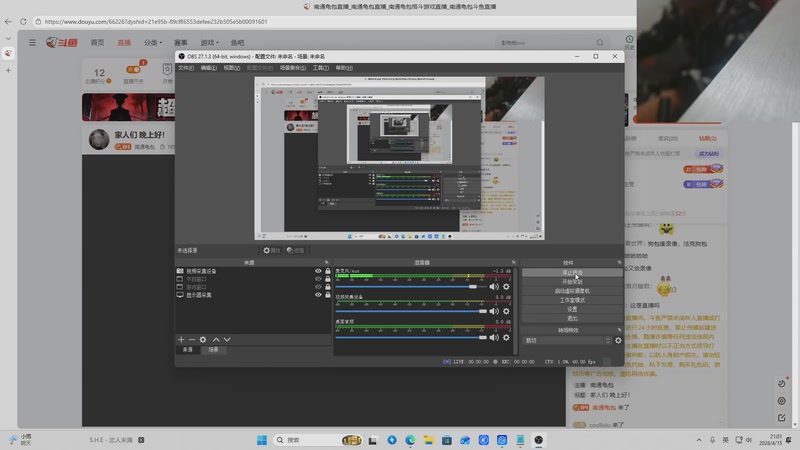
Task: Click 工作室模式 button
Action: point(572,300)
